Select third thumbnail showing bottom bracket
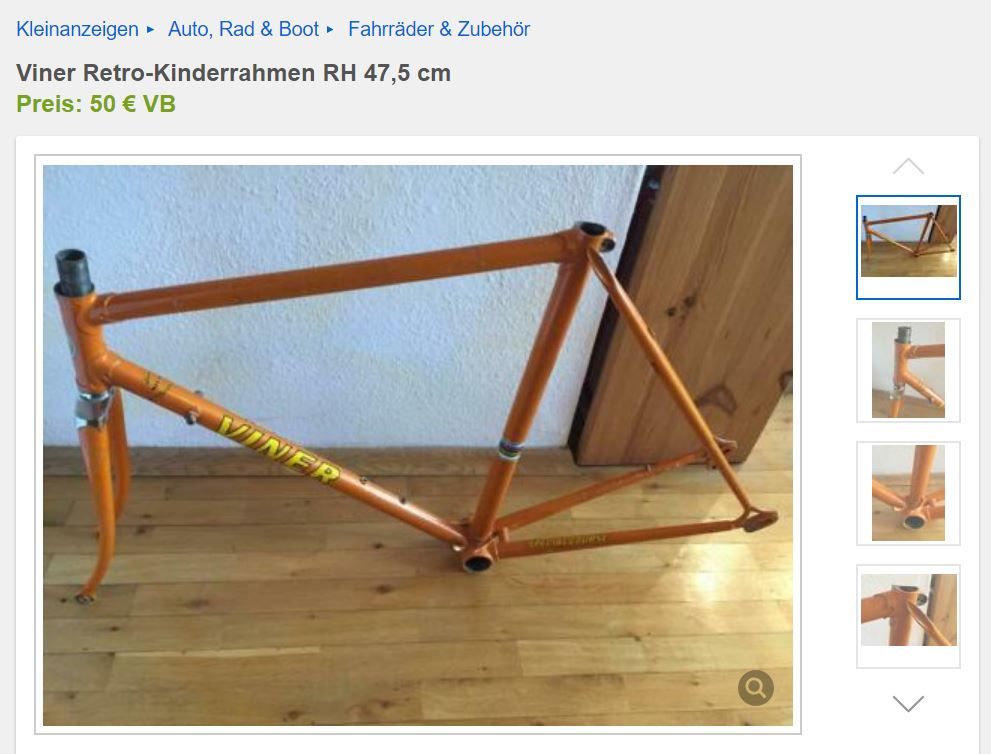Viewport: 991px width, 754px height. click(x=908, y=493)
